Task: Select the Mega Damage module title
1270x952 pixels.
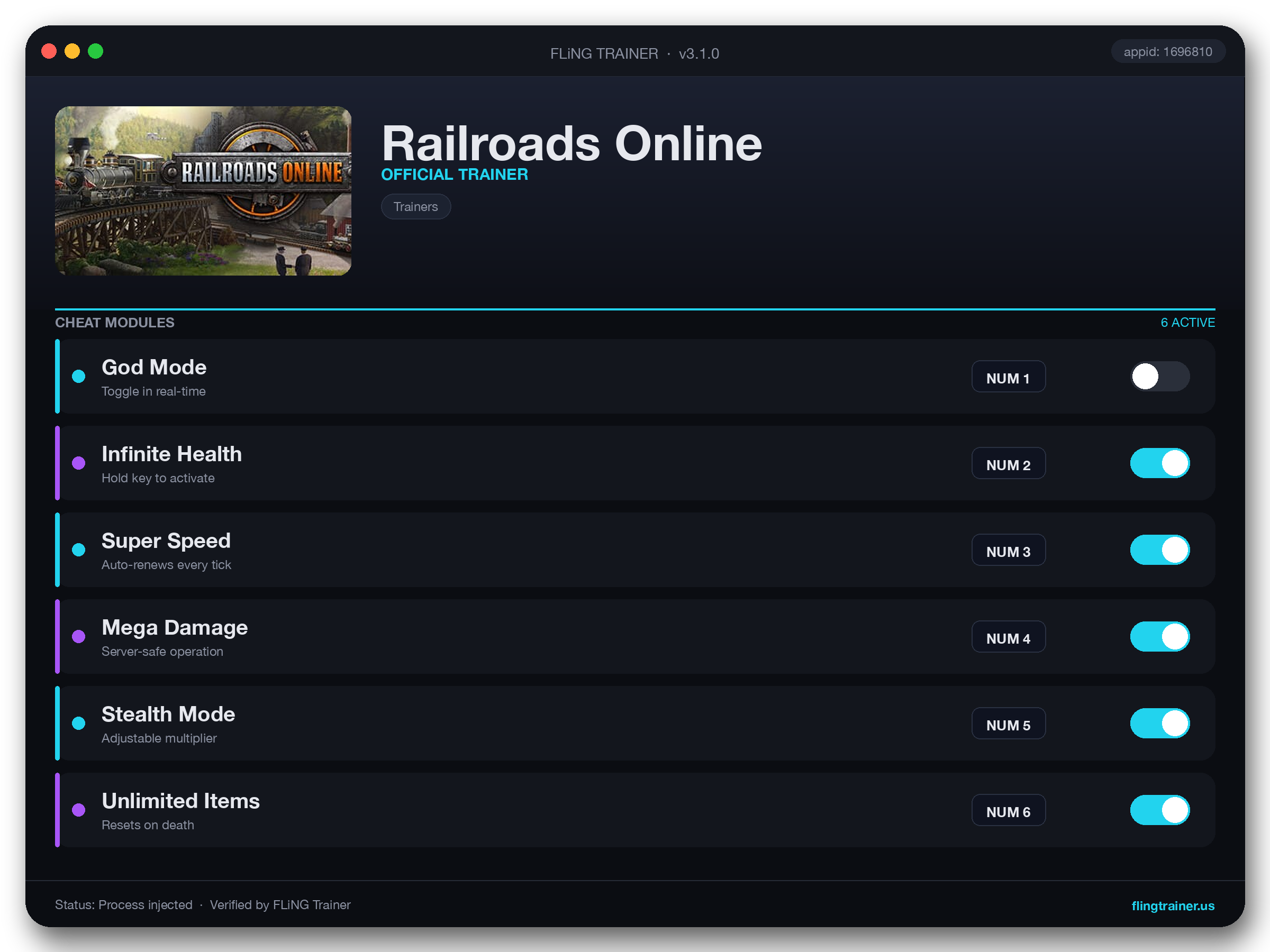Action: coord(175,628)
